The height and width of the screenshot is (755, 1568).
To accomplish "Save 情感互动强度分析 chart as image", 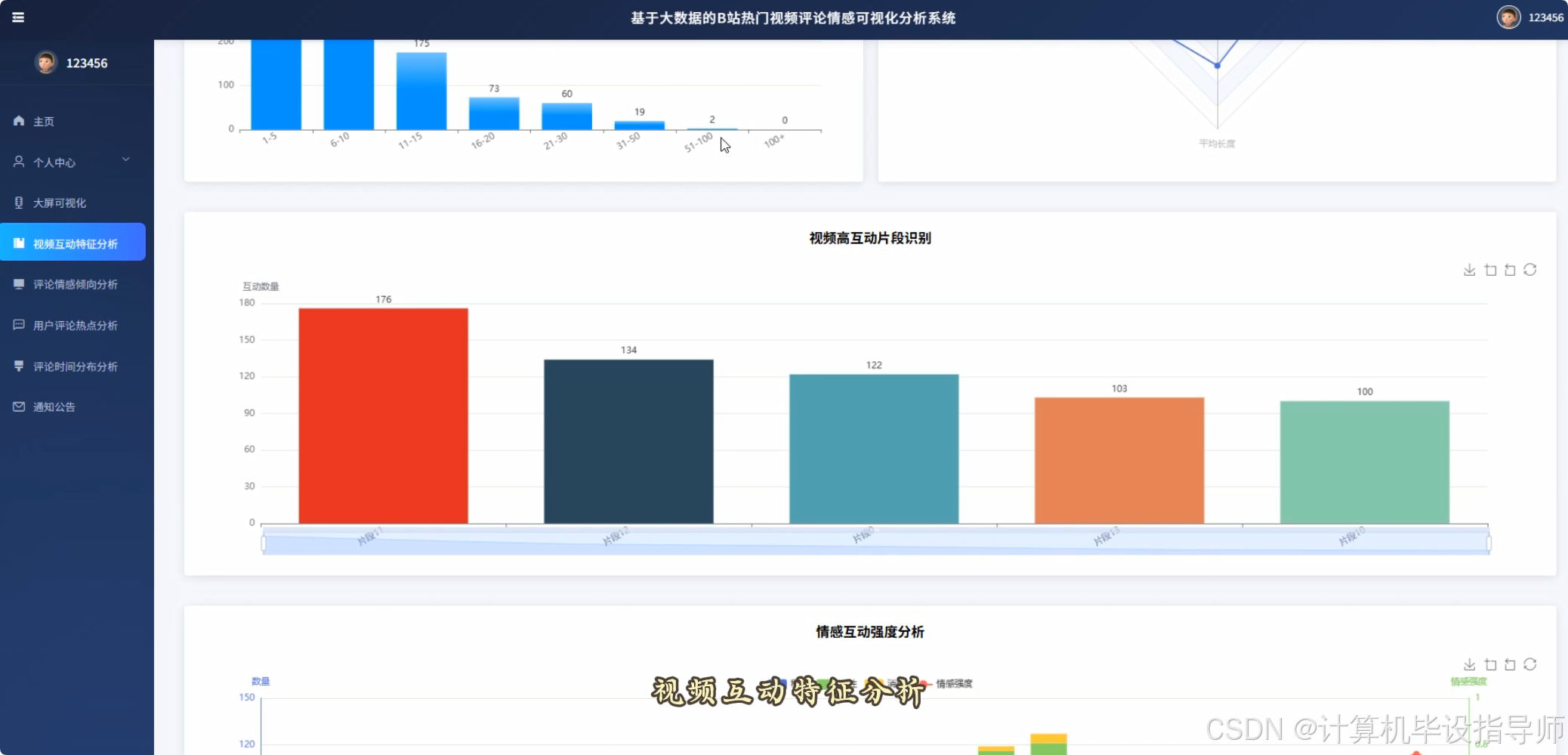I will coord(1470,664).
